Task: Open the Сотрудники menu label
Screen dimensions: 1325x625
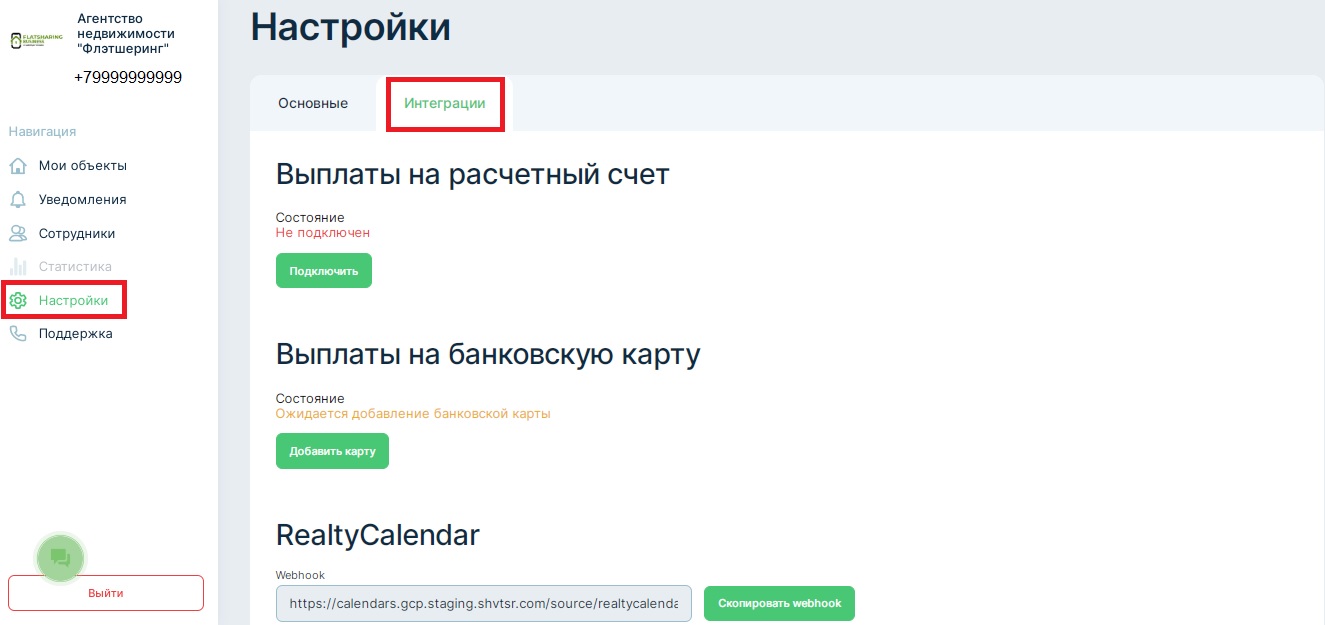Action: [x=77, y=233]
